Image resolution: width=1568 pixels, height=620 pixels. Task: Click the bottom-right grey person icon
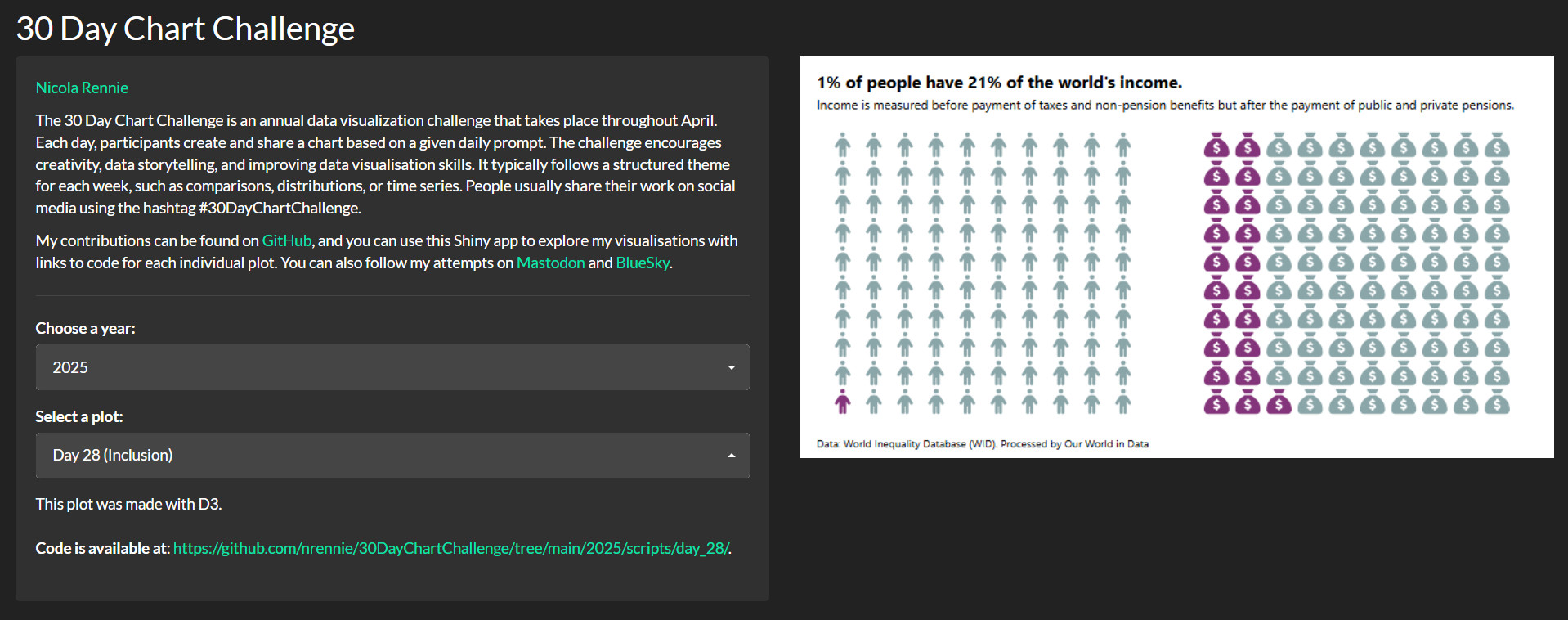coord(1123,402)
